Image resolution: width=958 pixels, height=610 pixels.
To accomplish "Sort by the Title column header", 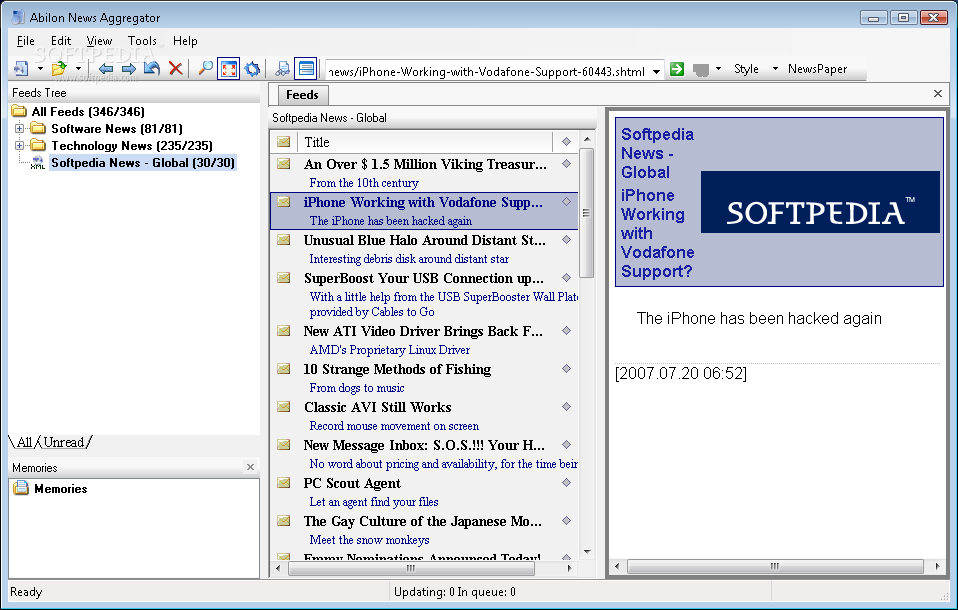I will [424, 142].
